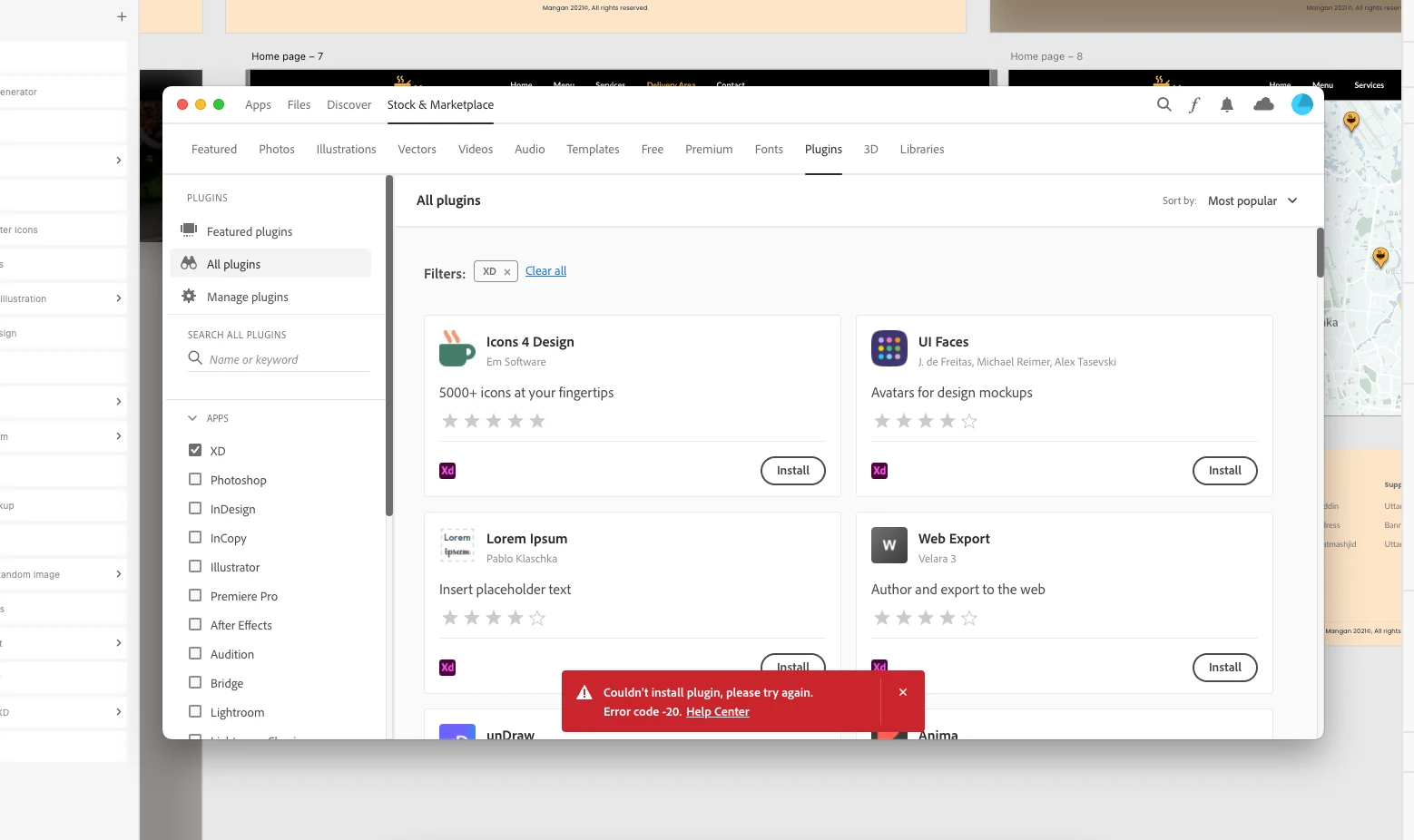The height and width of the screenshot is (840, 1414).
Task: Open the Libraries category tab
Action: [922, 149]
